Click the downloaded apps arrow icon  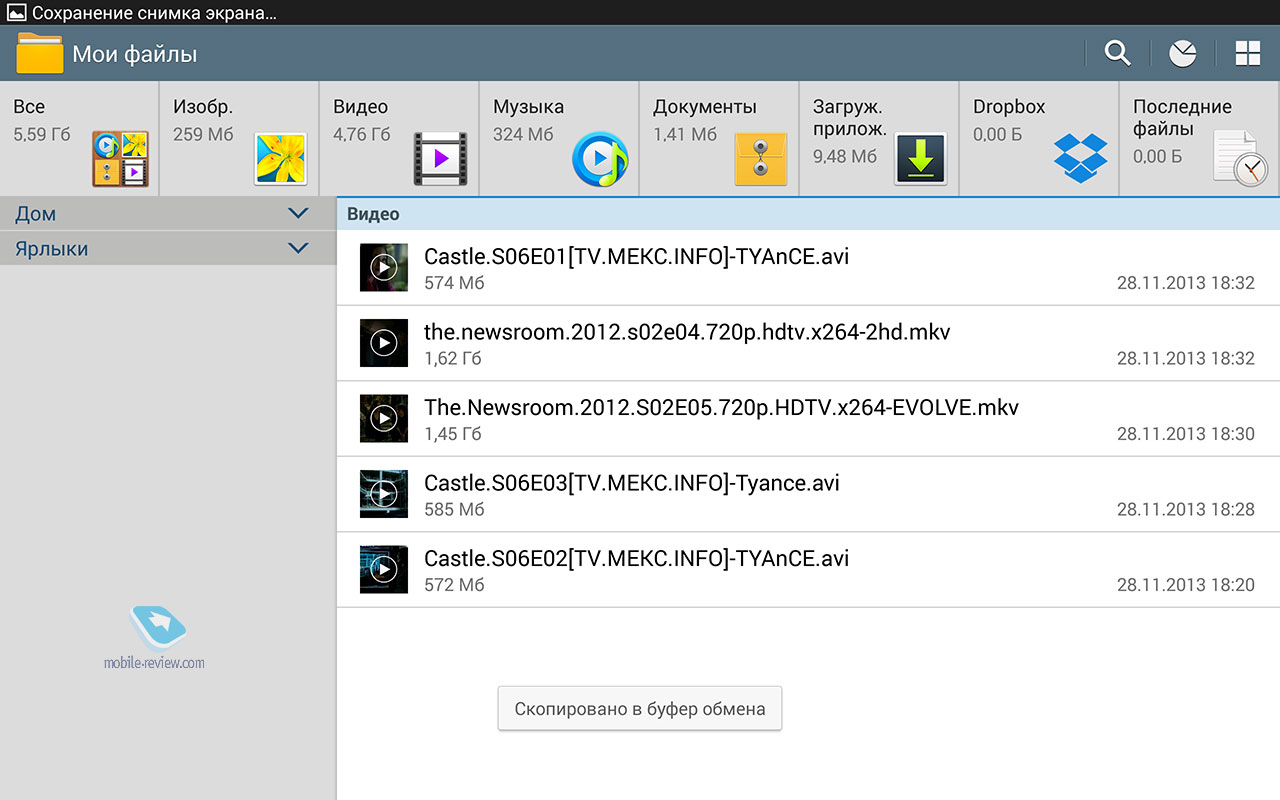(921, 158)
